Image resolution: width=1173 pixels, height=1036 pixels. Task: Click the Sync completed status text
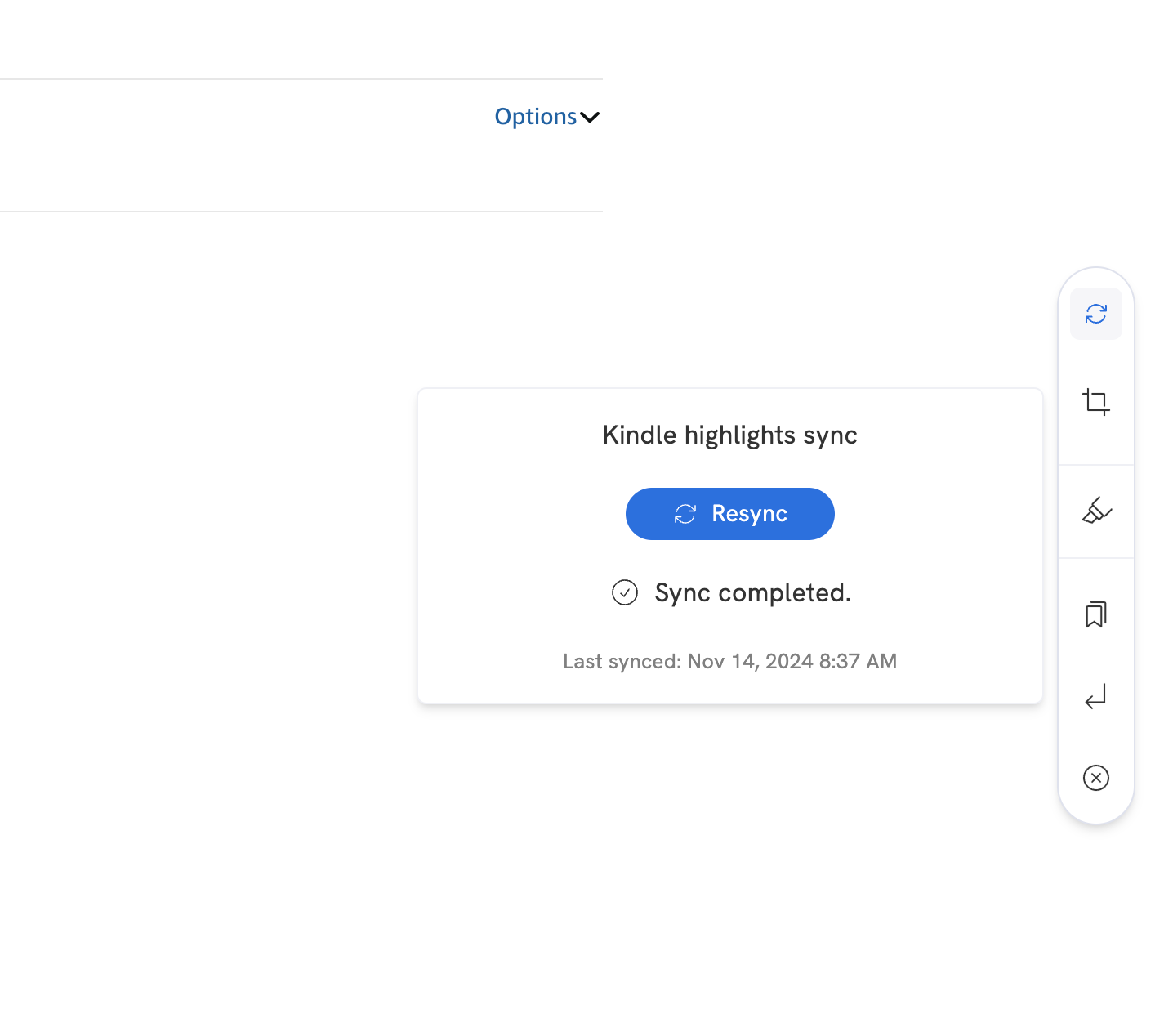click(x=752, y=592)
